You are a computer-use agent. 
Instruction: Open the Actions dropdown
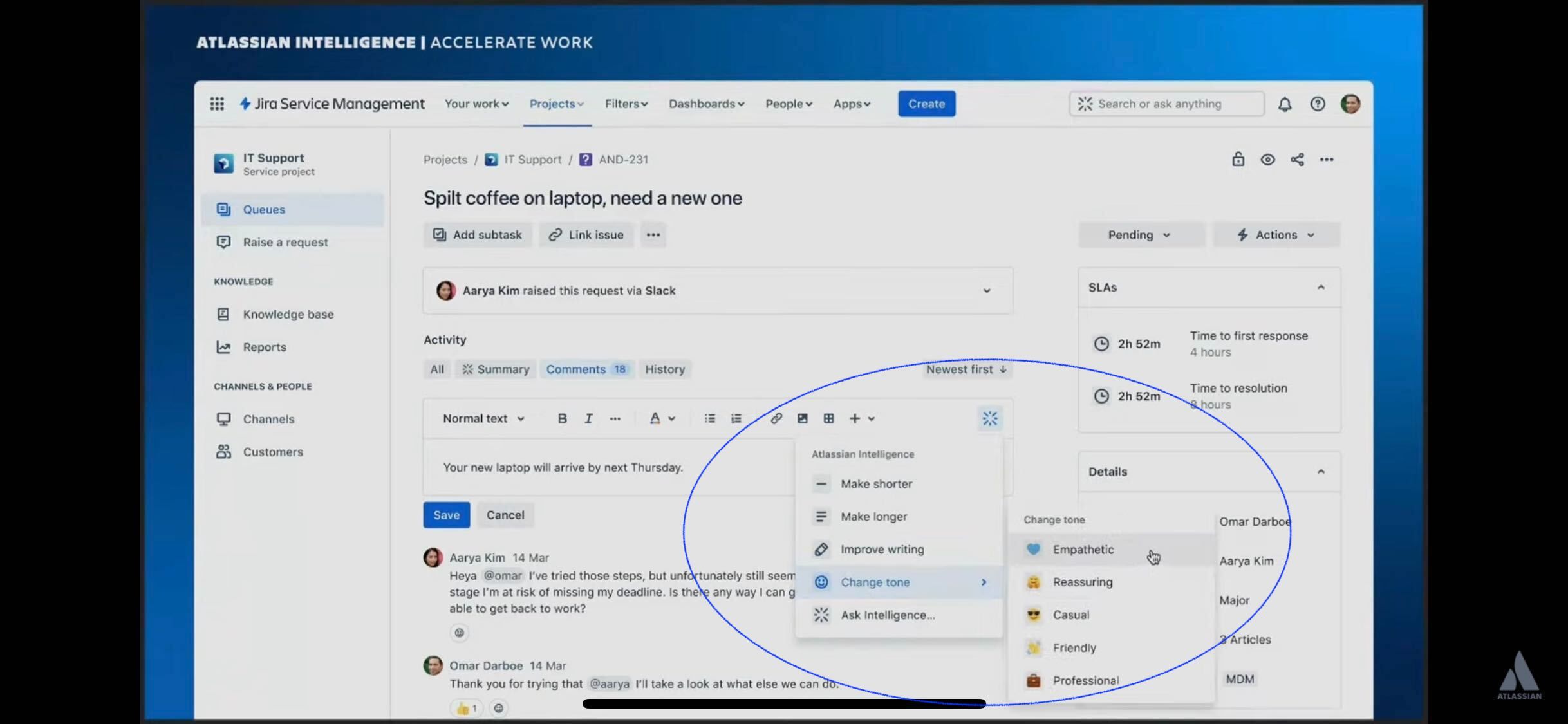coord(1276,235)
